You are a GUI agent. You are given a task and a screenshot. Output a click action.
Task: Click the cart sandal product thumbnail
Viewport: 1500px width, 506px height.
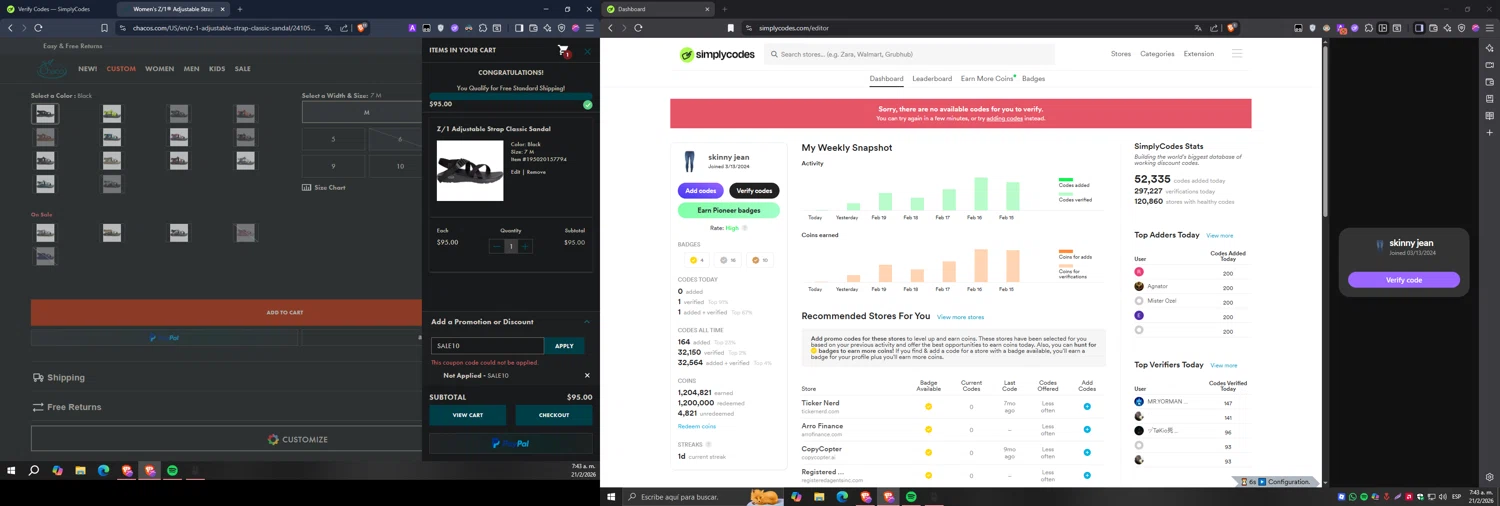(x=470, y=171)
